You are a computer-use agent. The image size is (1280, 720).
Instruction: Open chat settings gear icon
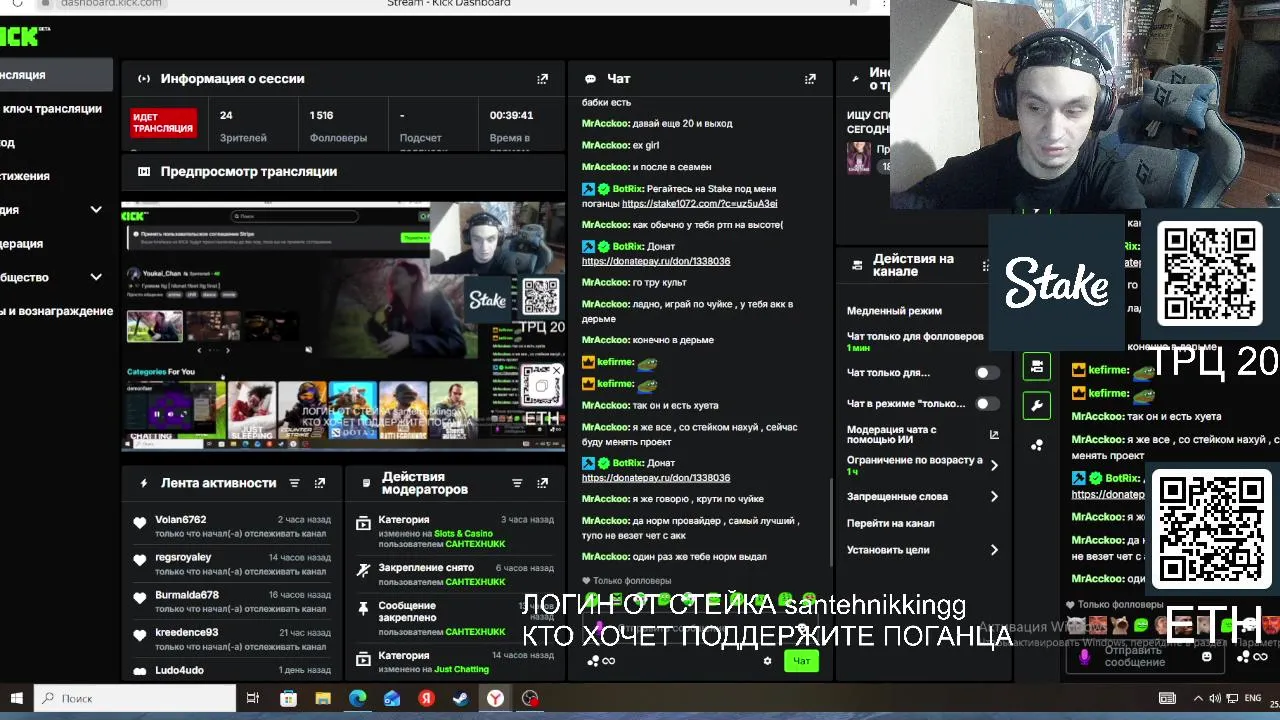coord(767,661)
